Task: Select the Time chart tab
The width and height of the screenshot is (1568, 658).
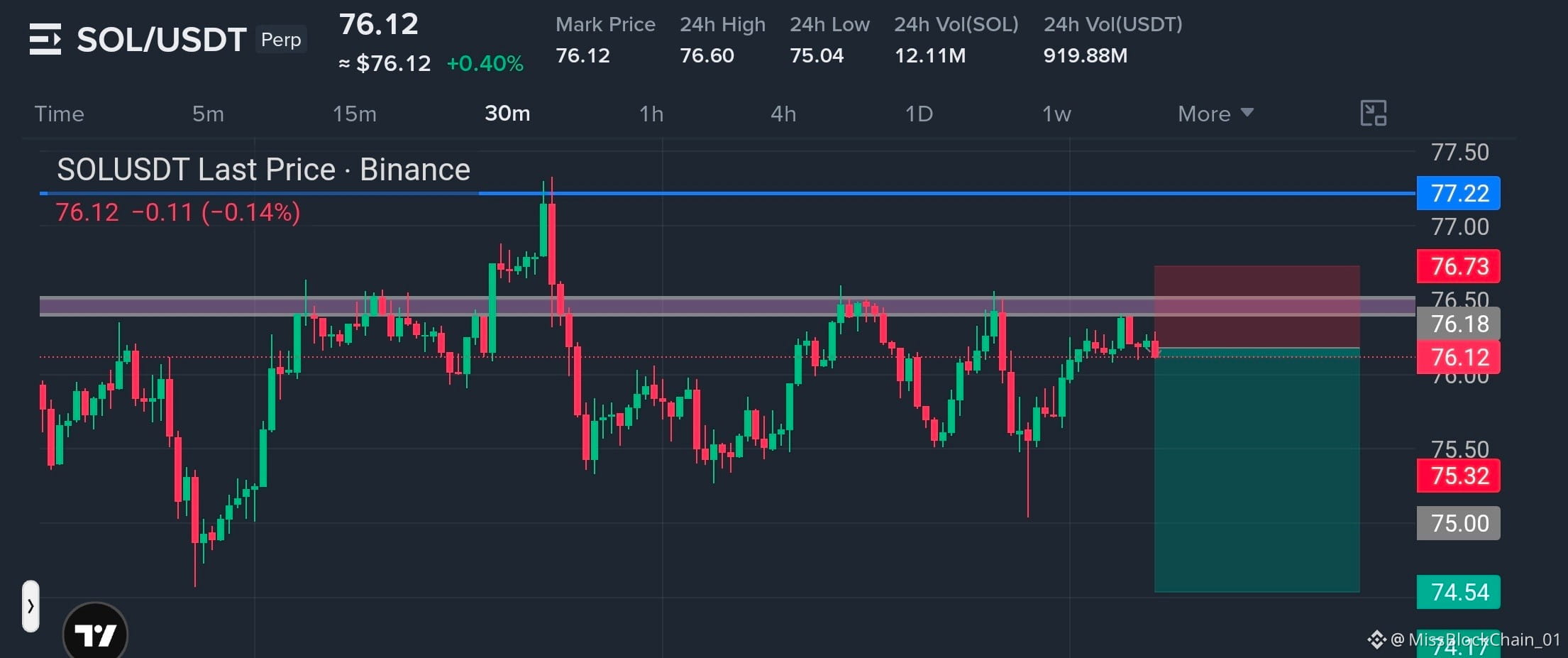Action: [x=60, y=114]
